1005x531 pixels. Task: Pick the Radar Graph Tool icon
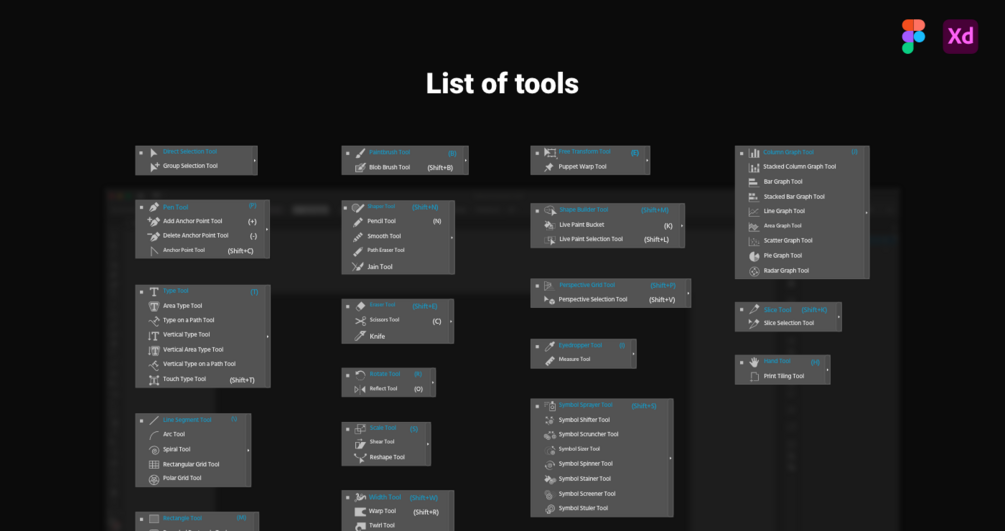pos(754,271)
